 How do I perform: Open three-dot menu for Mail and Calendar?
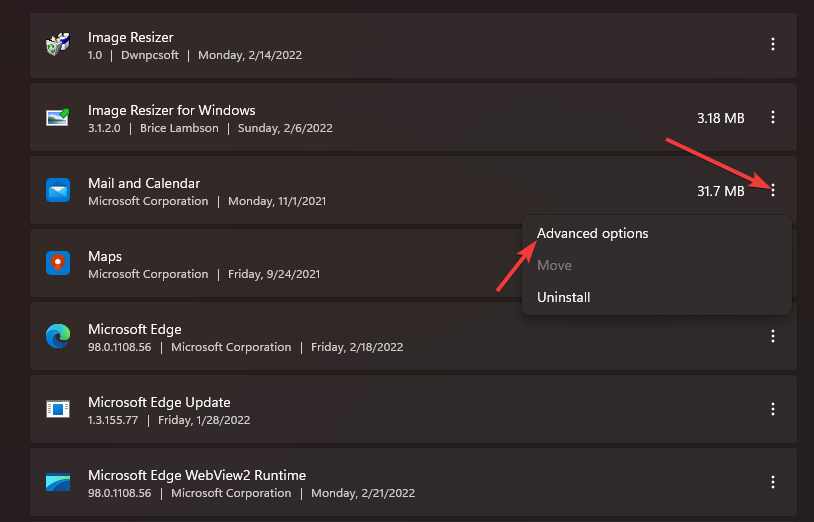click(x=773, y=190)
